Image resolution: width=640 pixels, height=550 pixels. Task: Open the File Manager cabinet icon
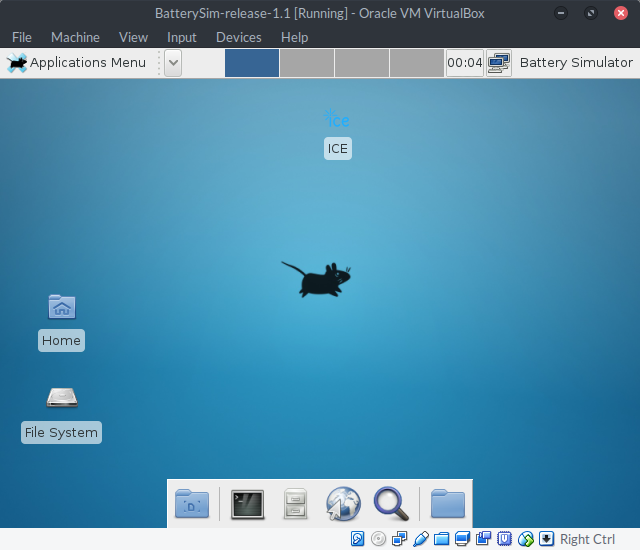295,504
